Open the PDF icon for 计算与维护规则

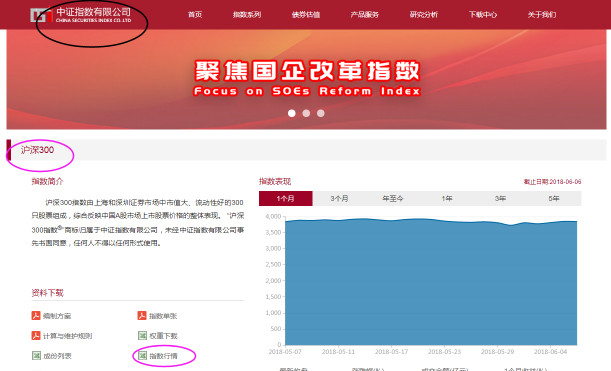tap(36, 336)
